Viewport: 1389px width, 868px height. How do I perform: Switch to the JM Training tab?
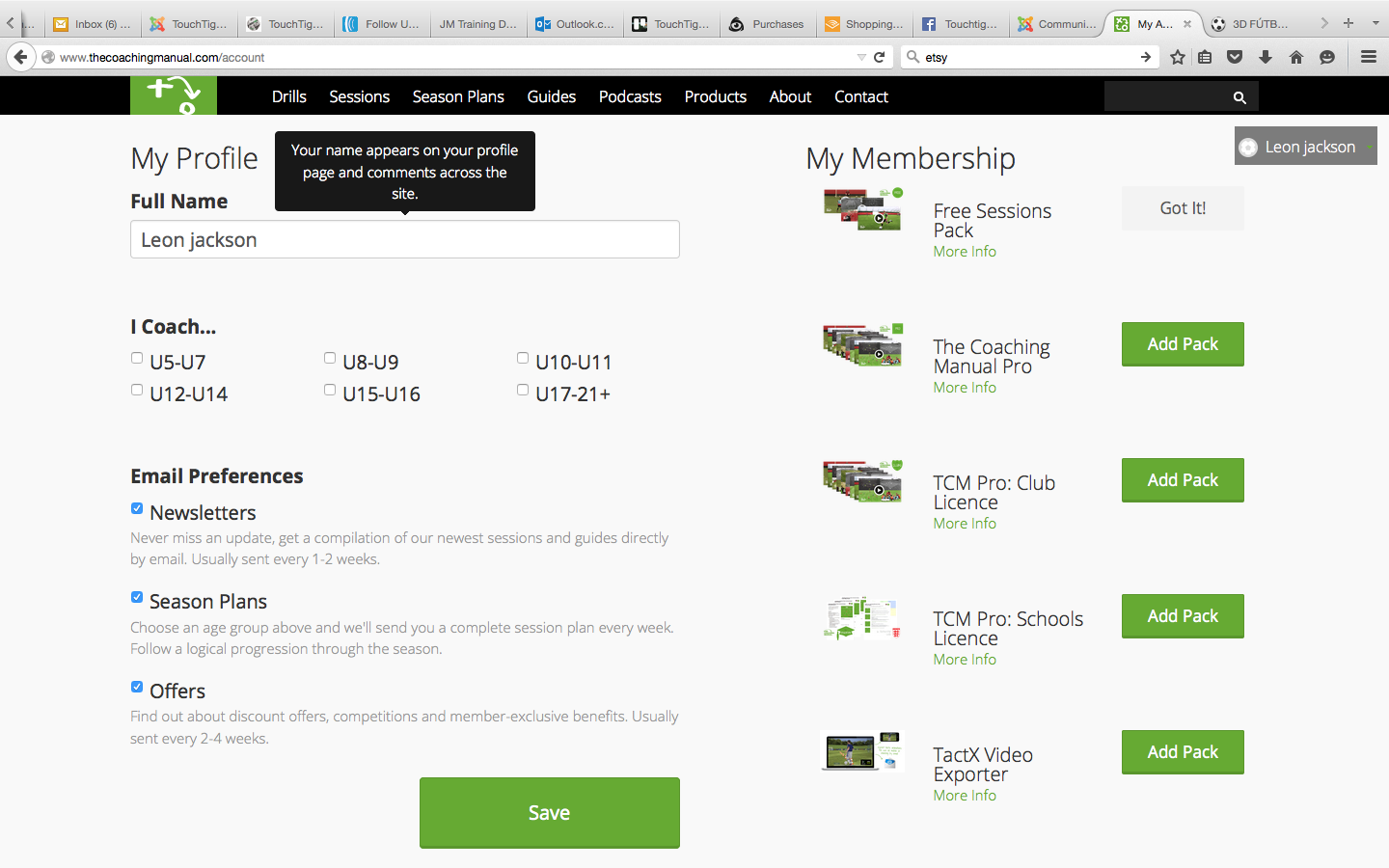[478, 24]
